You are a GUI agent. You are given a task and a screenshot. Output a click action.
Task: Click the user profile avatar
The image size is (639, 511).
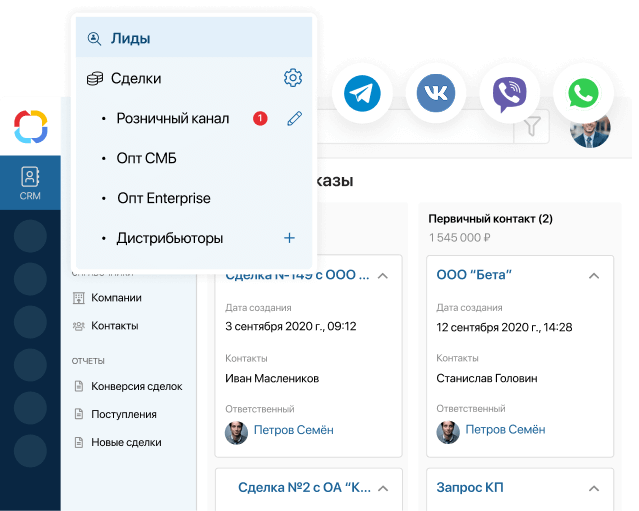[x=589, y=128]
